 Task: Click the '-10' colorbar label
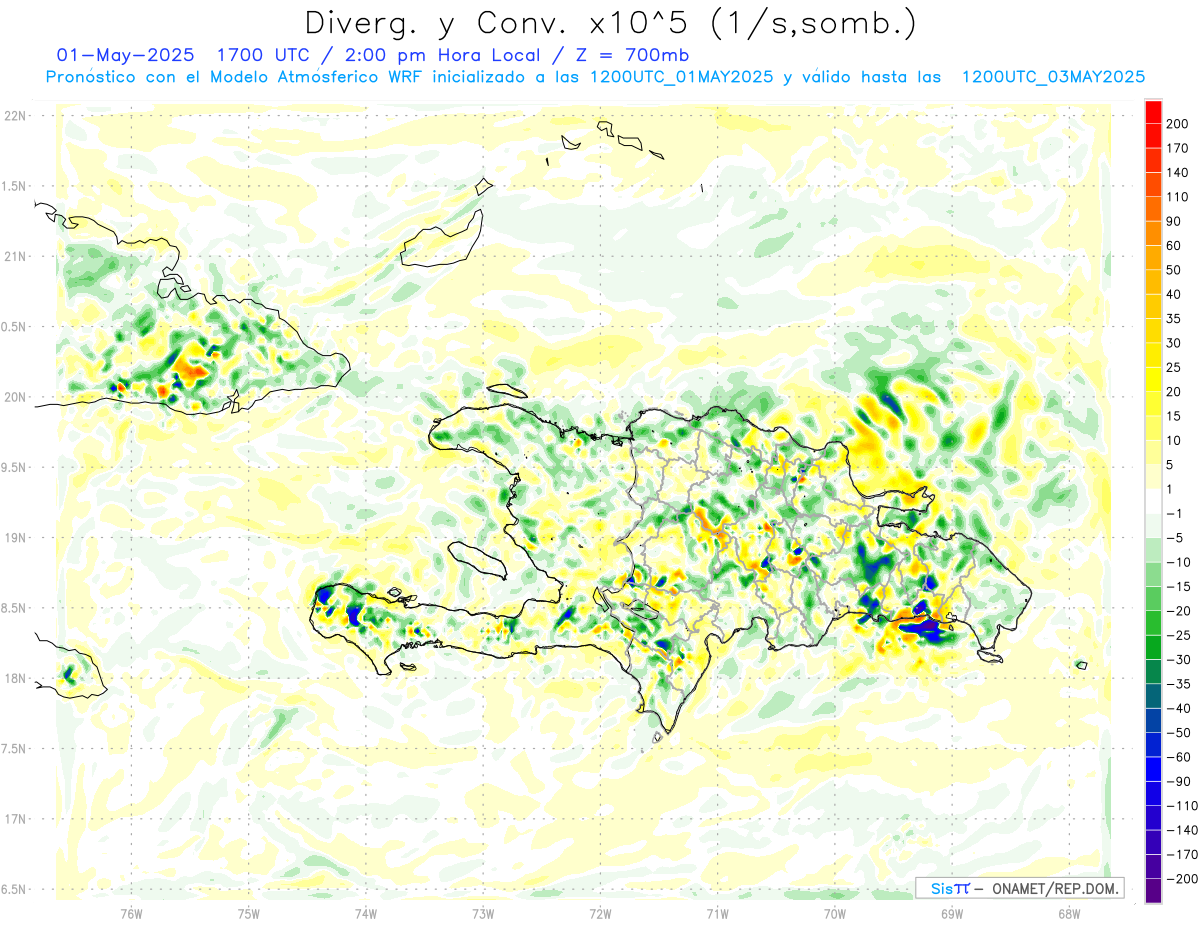pyautogui.click(x=1177, y=562)
